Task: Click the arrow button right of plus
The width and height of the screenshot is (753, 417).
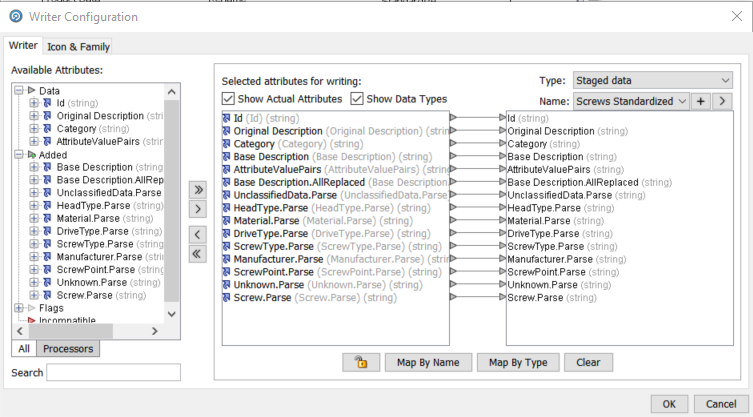Action: (x=722, y=101)
